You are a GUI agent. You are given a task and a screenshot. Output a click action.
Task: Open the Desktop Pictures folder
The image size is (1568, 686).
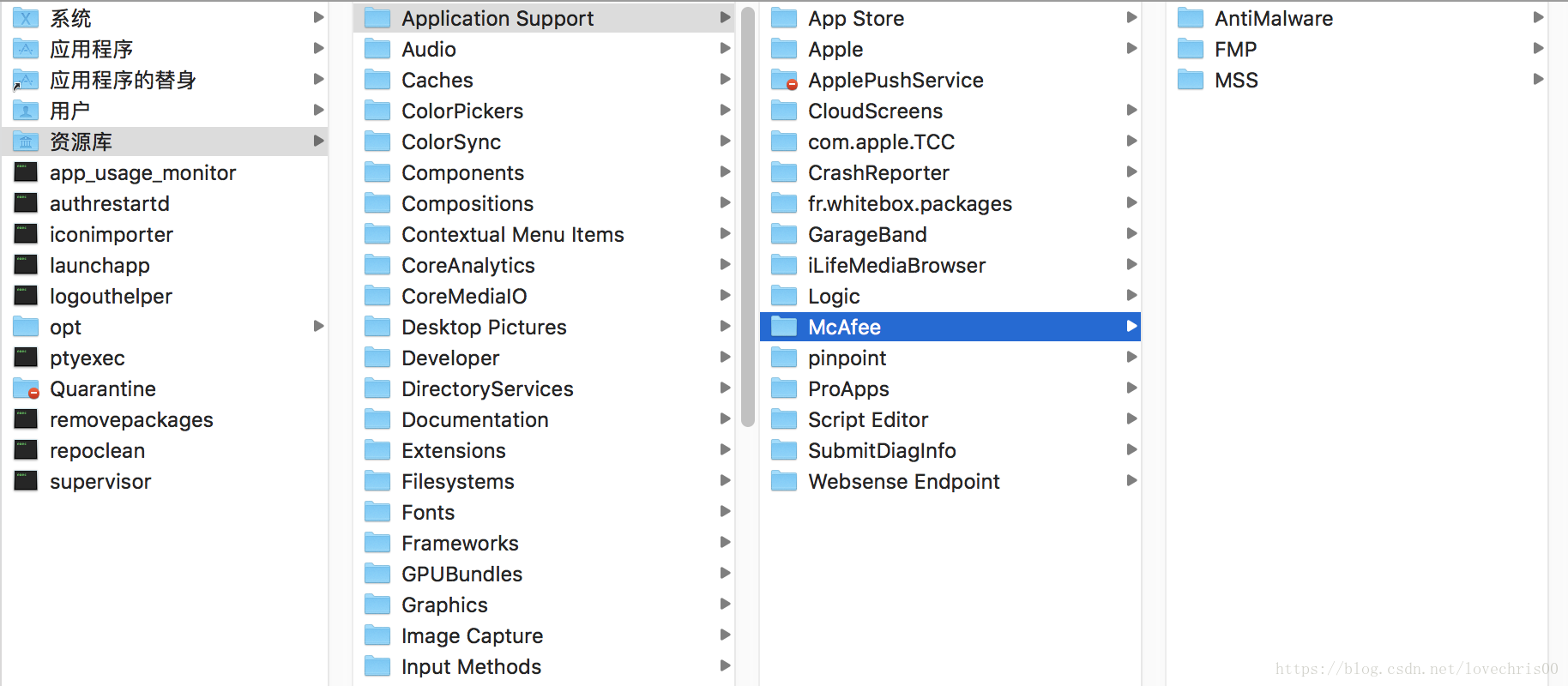click(544, 327)
